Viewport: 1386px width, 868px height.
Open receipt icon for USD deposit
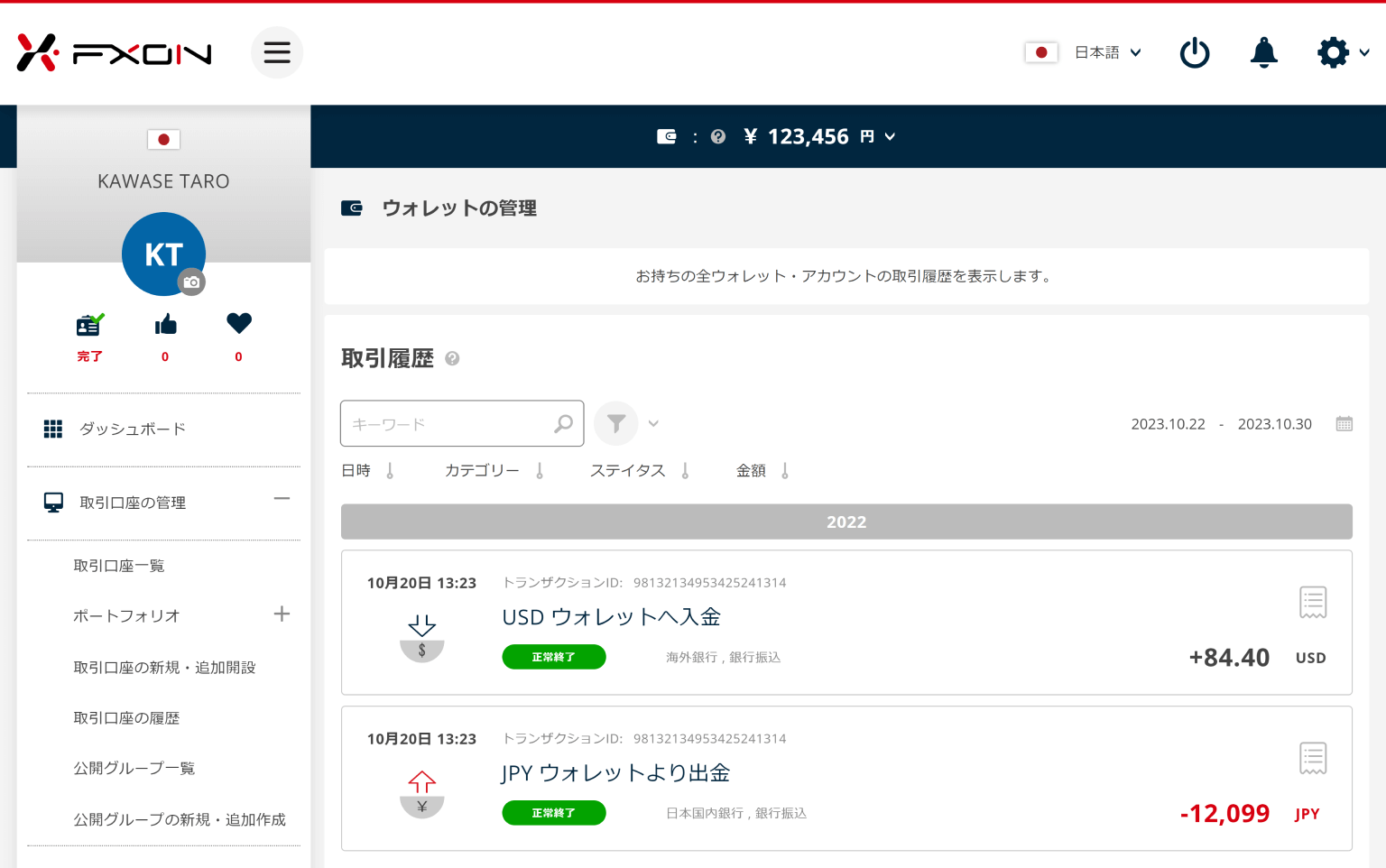point(1313,603)
